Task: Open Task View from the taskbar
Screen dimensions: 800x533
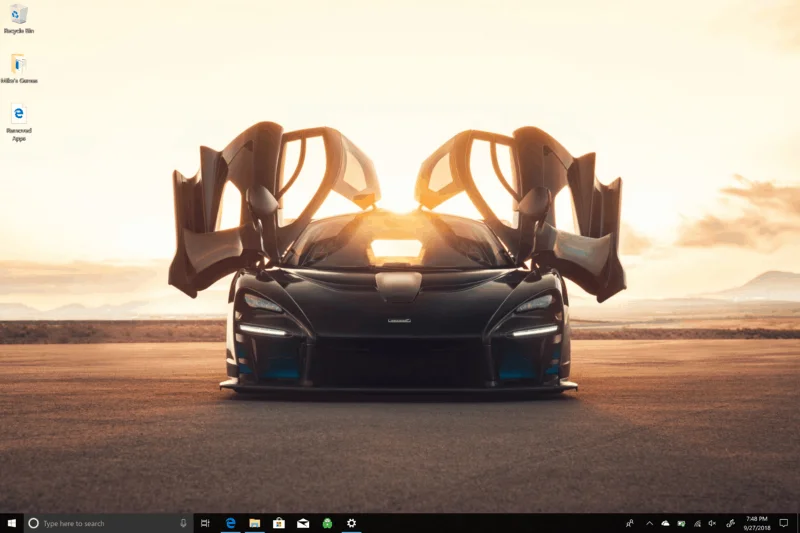Action: pyautogui.click(x=205, y=523)
